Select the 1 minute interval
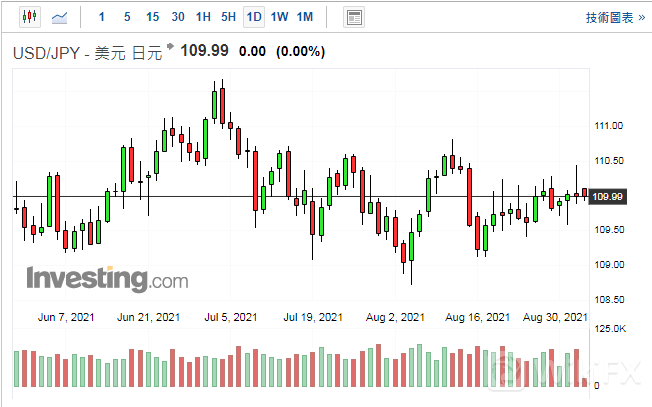 103,17
